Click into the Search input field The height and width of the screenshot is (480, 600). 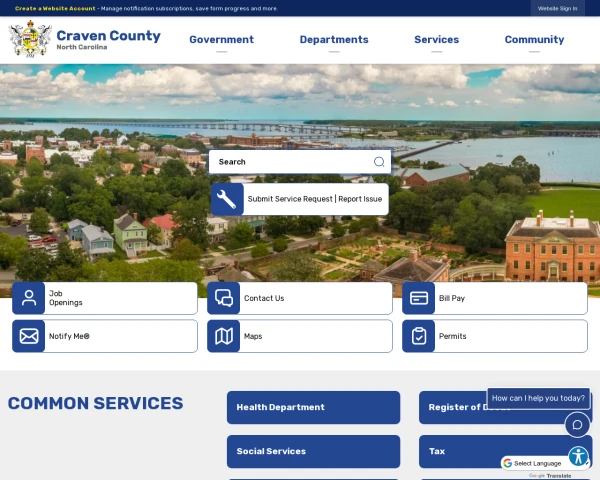tap(291, 162)
